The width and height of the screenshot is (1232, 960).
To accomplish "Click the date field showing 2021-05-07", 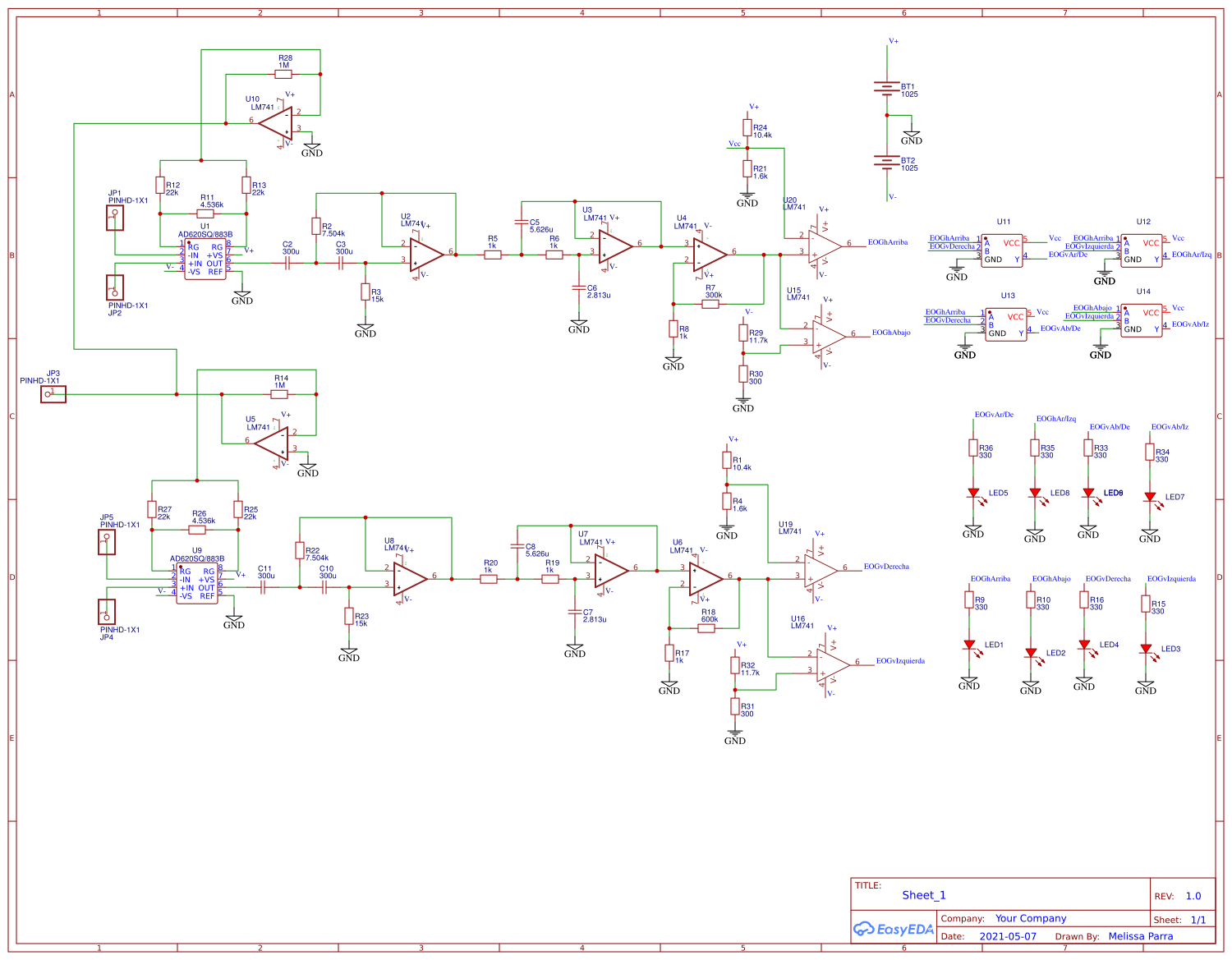I will (1007, 936).
